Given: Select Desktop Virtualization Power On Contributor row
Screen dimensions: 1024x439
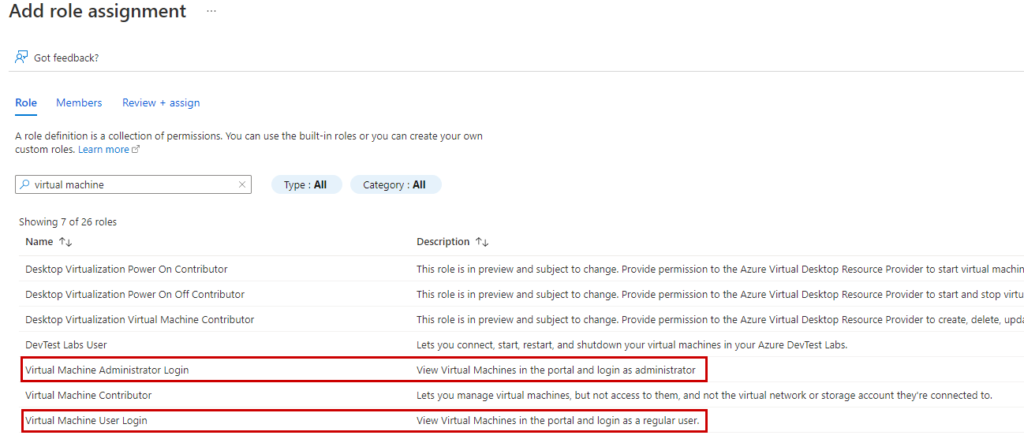Looking at the screenshot, I should pyautogui.click(x=126, y=269).
